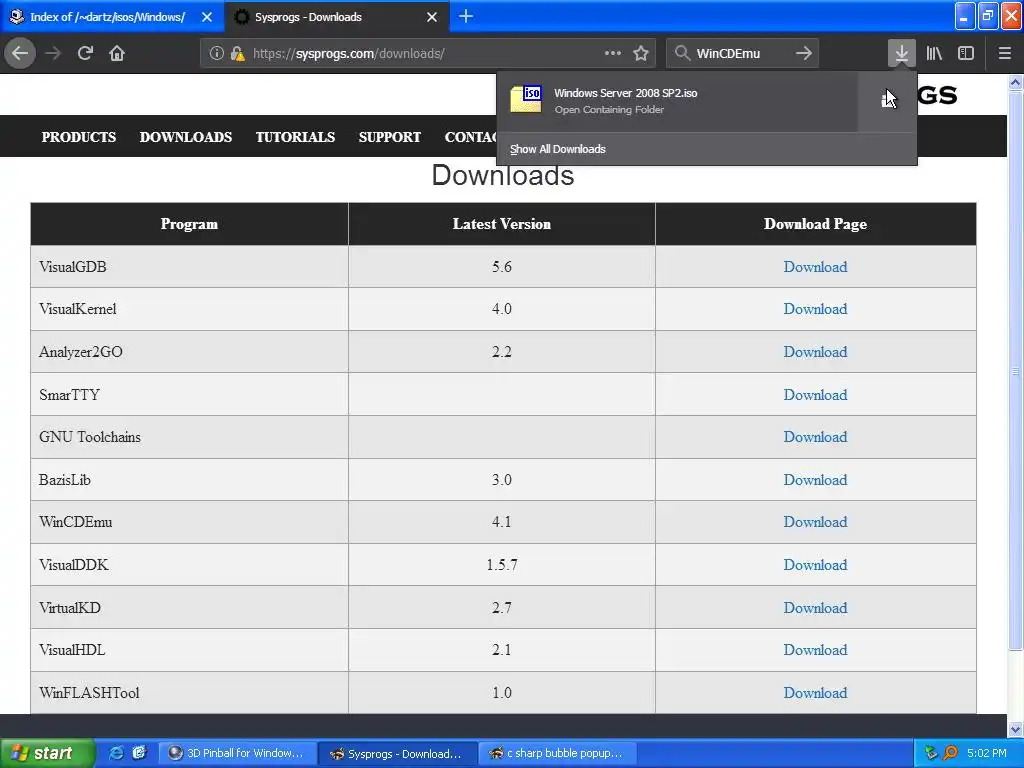Screen dimensions: 1024x768
Task: Click the Program column header
Action: tap(189, 224)
